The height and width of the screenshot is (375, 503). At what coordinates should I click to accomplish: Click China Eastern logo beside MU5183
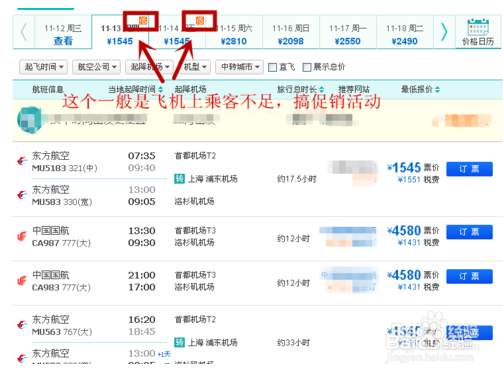pos(22,161)
